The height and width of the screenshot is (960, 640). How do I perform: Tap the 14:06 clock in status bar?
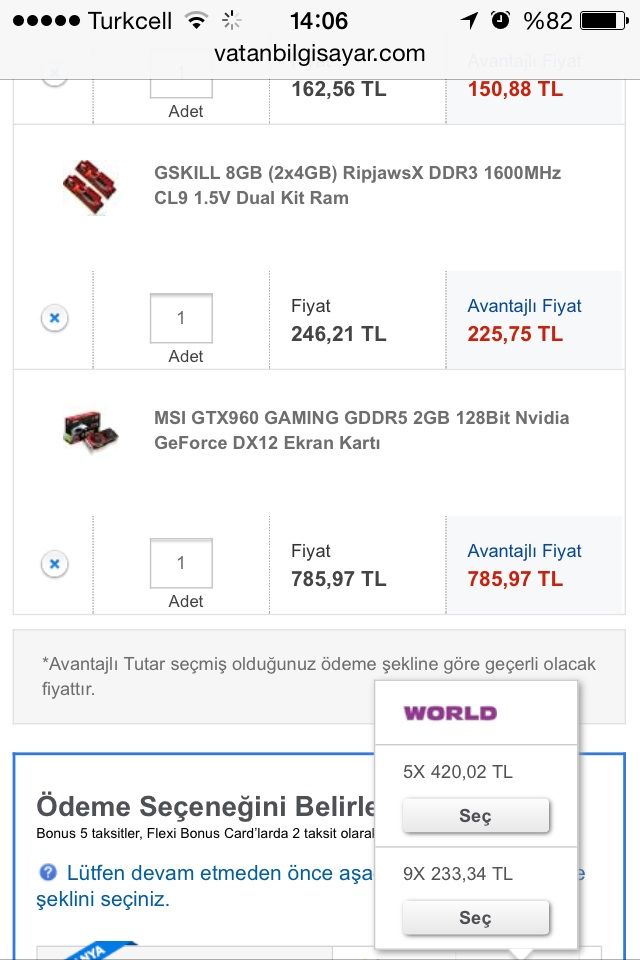coord(318,21)
